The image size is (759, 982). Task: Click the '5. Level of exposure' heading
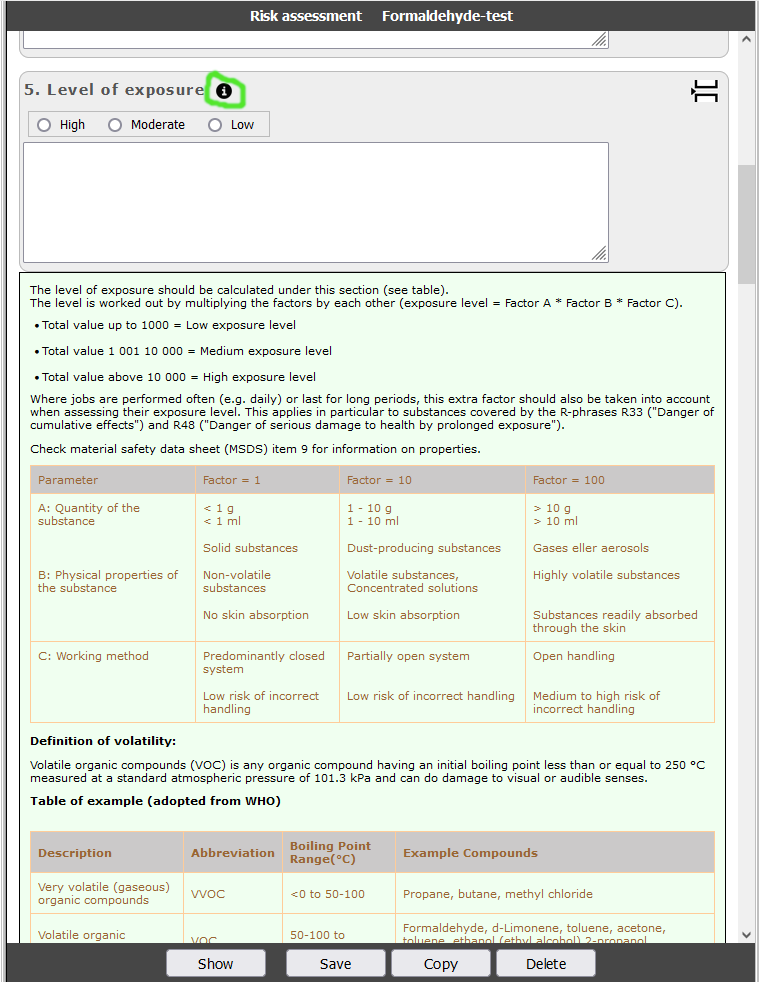115,90
